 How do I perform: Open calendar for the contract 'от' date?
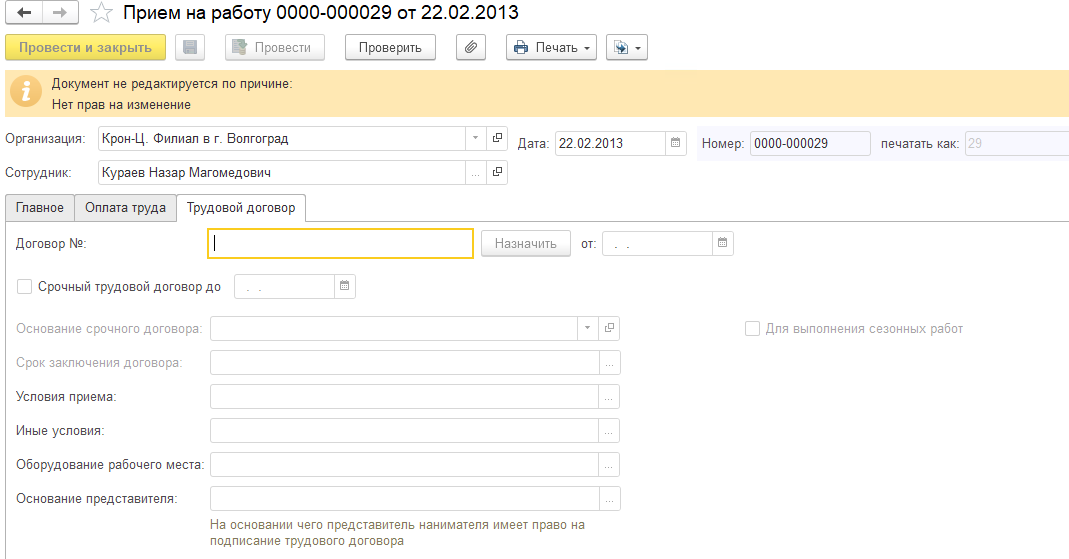point(723,243)
